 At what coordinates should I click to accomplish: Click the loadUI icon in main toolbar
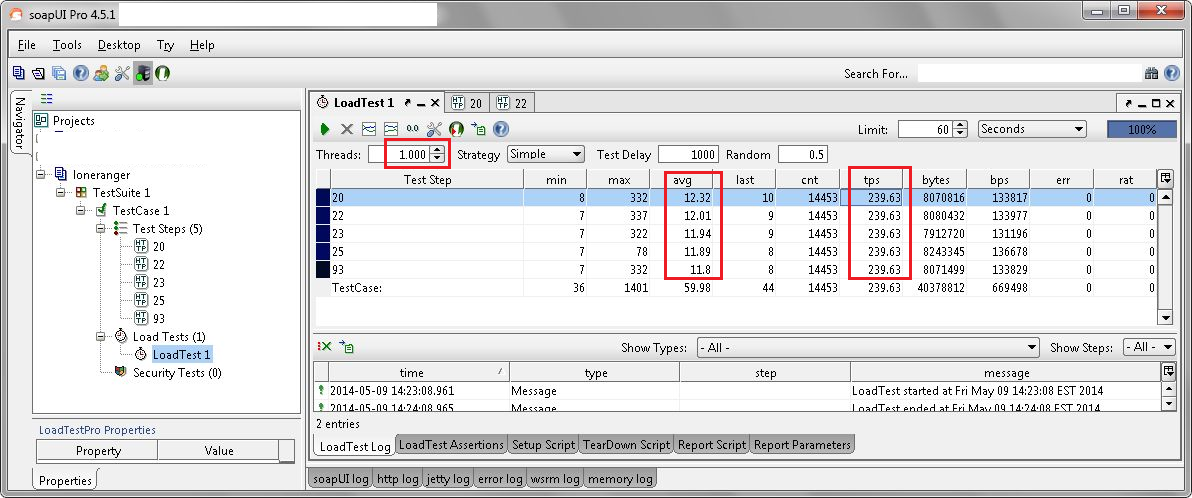tap(162, 74)
